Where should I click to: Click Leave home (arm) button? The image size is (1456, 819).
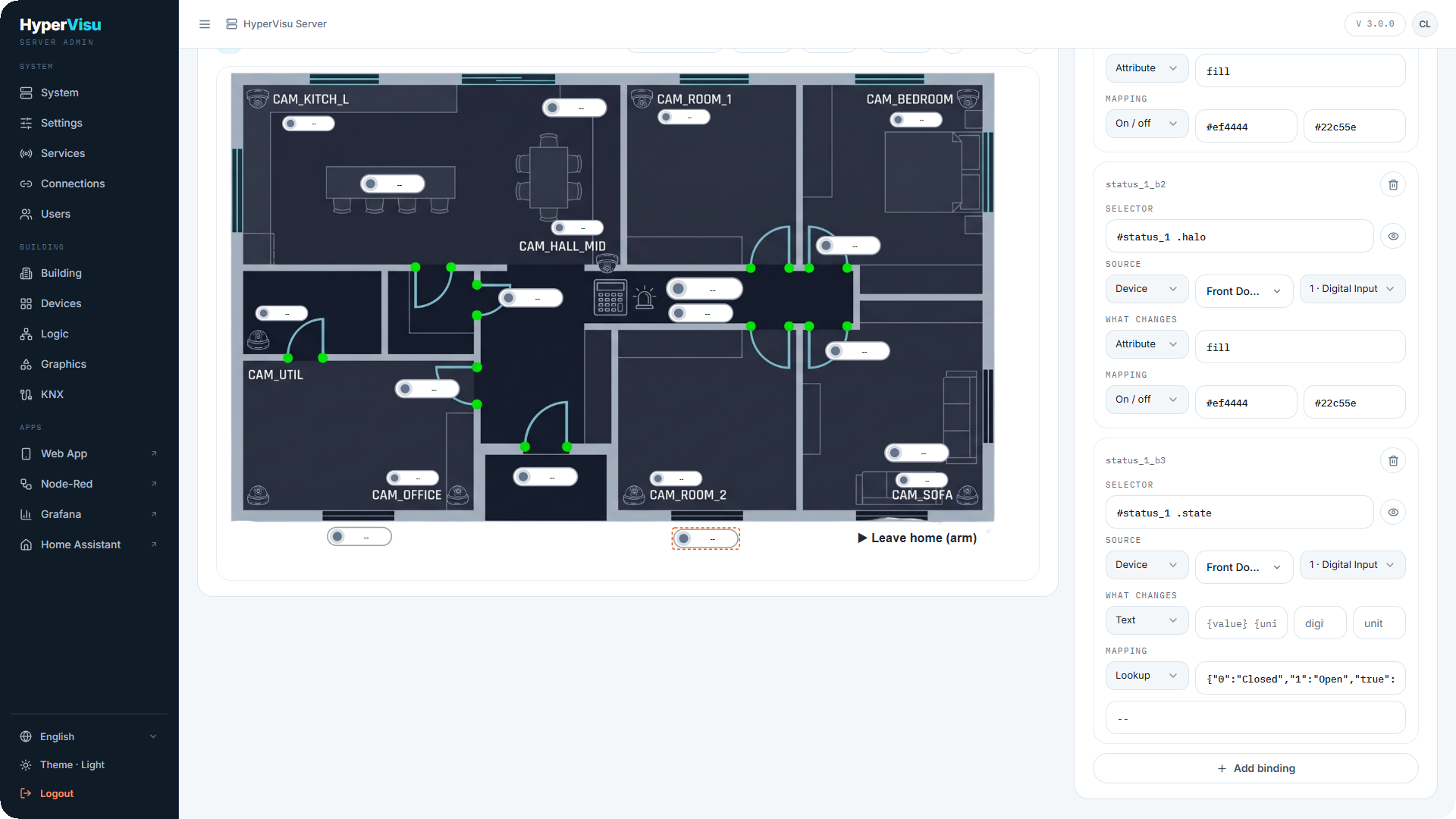coord(917,538)
